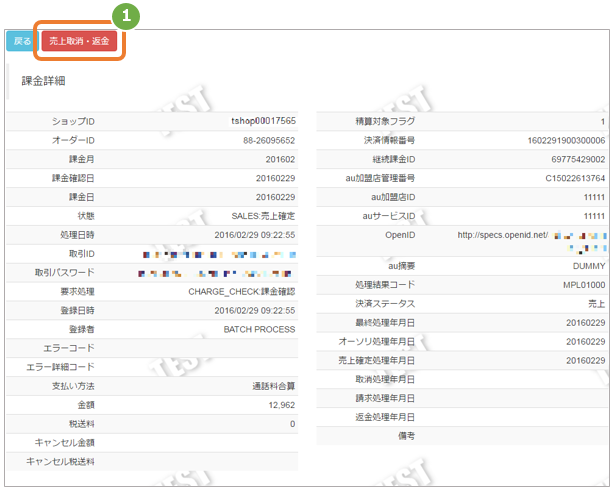
Task: Click the 備考 label
Action: point(406,436)
